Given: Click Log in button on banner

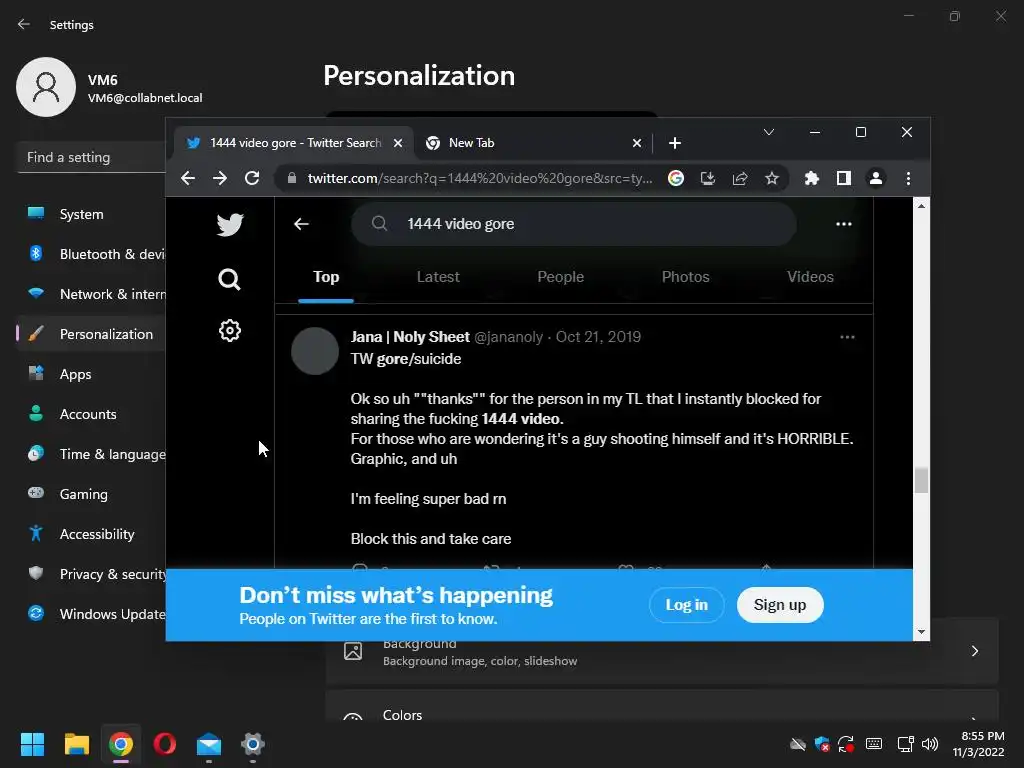Looking at the screenshot, I should (686, 605).
